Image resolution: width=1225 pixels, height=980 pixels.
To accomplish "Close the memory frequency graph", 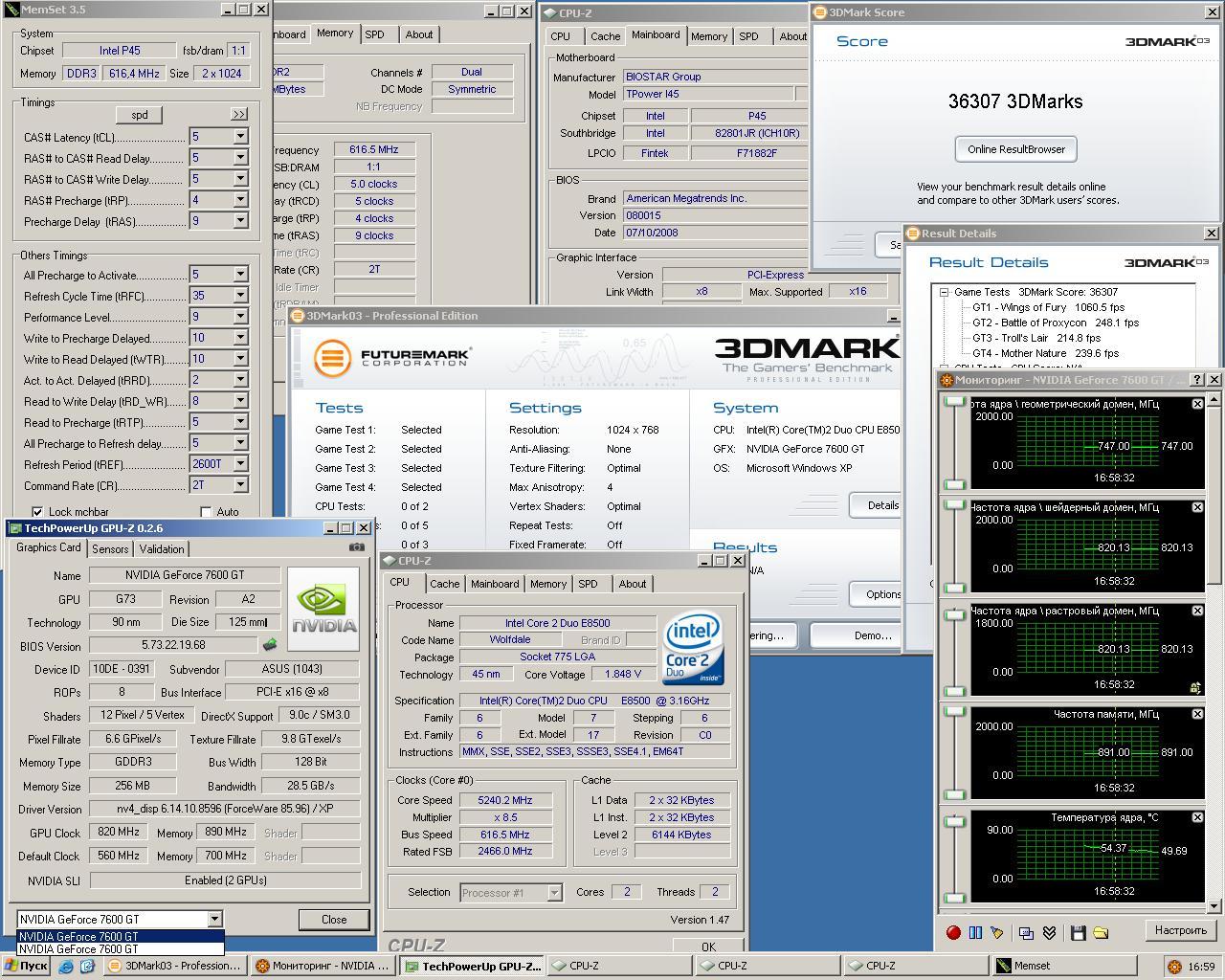I will click(1197, 714).
